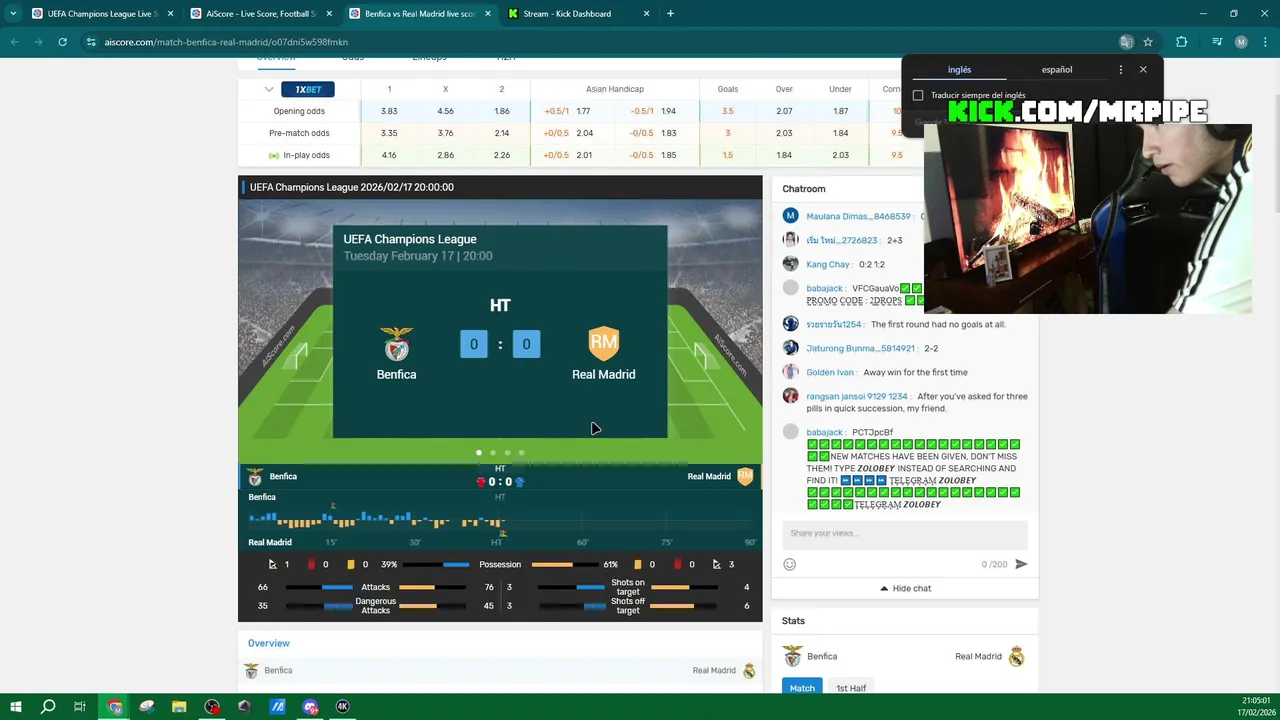Open the browser extensions puzzle icon
This screenshot has height=720, width=1280.
pyautogui.click(x=1182, y=42)
